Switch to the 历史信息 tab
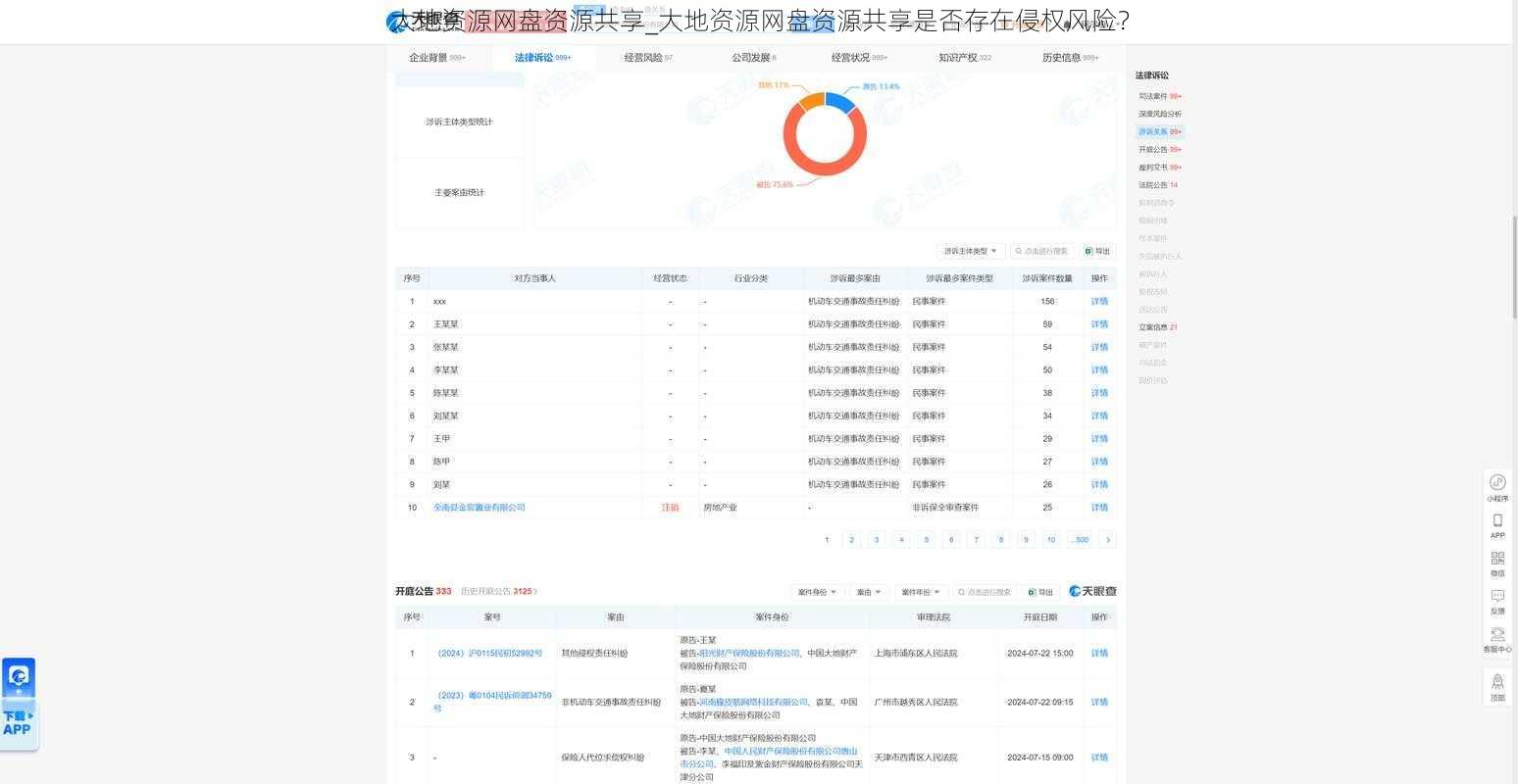The height and width of the screenshot is (784, 1518). pyautogui.click(x=1070, y=58)
